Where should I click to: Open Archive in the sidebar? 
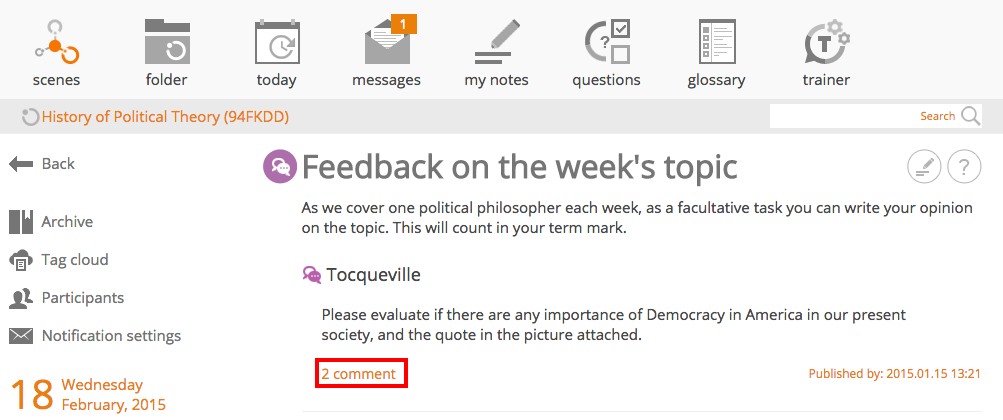[51, 222]
